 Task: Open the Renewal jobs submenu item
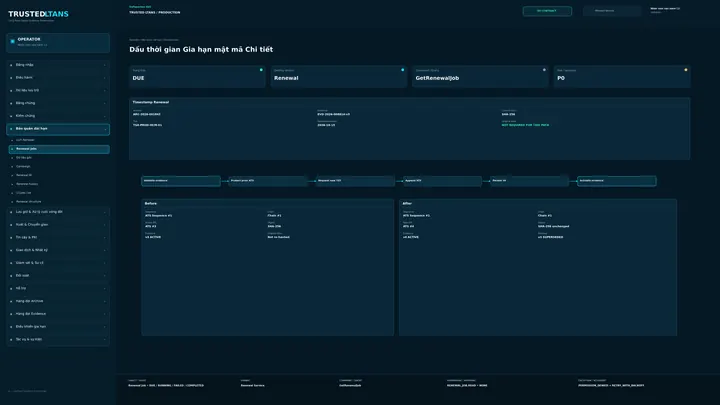coord(59,149)
